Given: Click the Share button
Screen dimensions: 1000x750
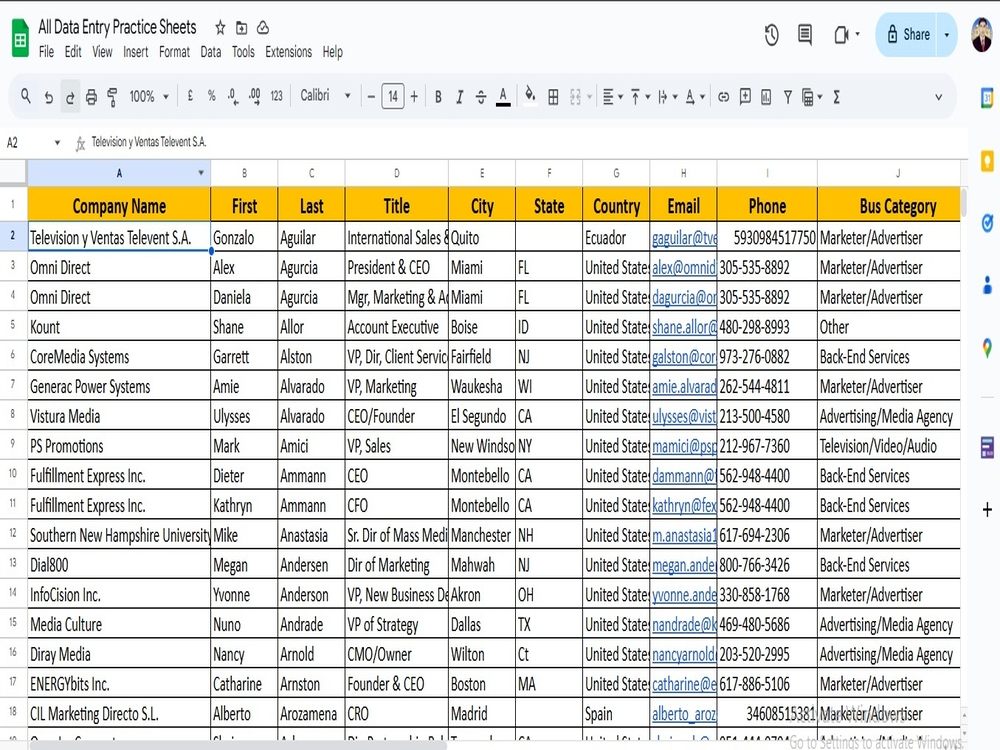Looking at the screenshot, I should tap(908, 34).
